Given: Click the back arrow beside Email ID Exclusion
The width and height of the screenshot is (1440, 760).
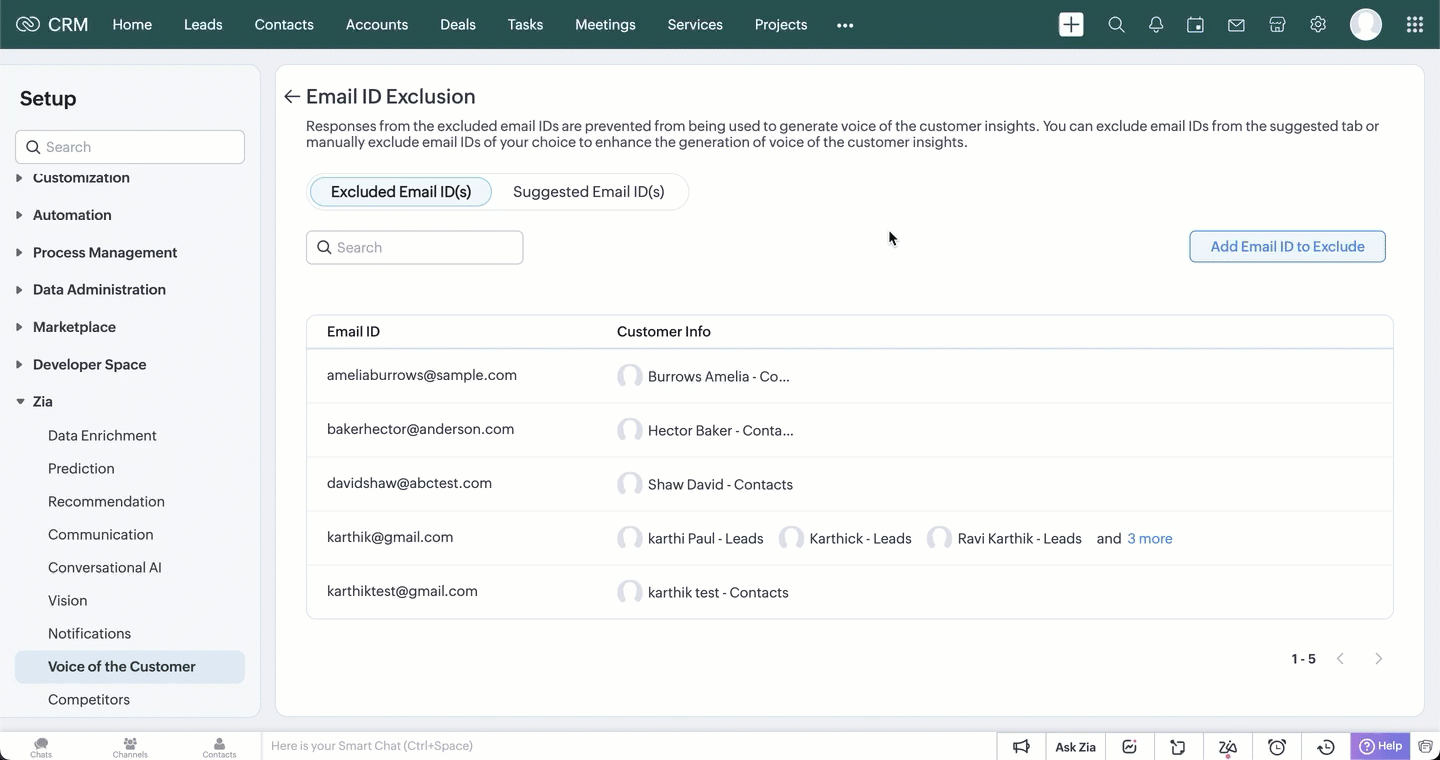Looking at the screenshot, I should pyautogui.click(x=291, y=97).
